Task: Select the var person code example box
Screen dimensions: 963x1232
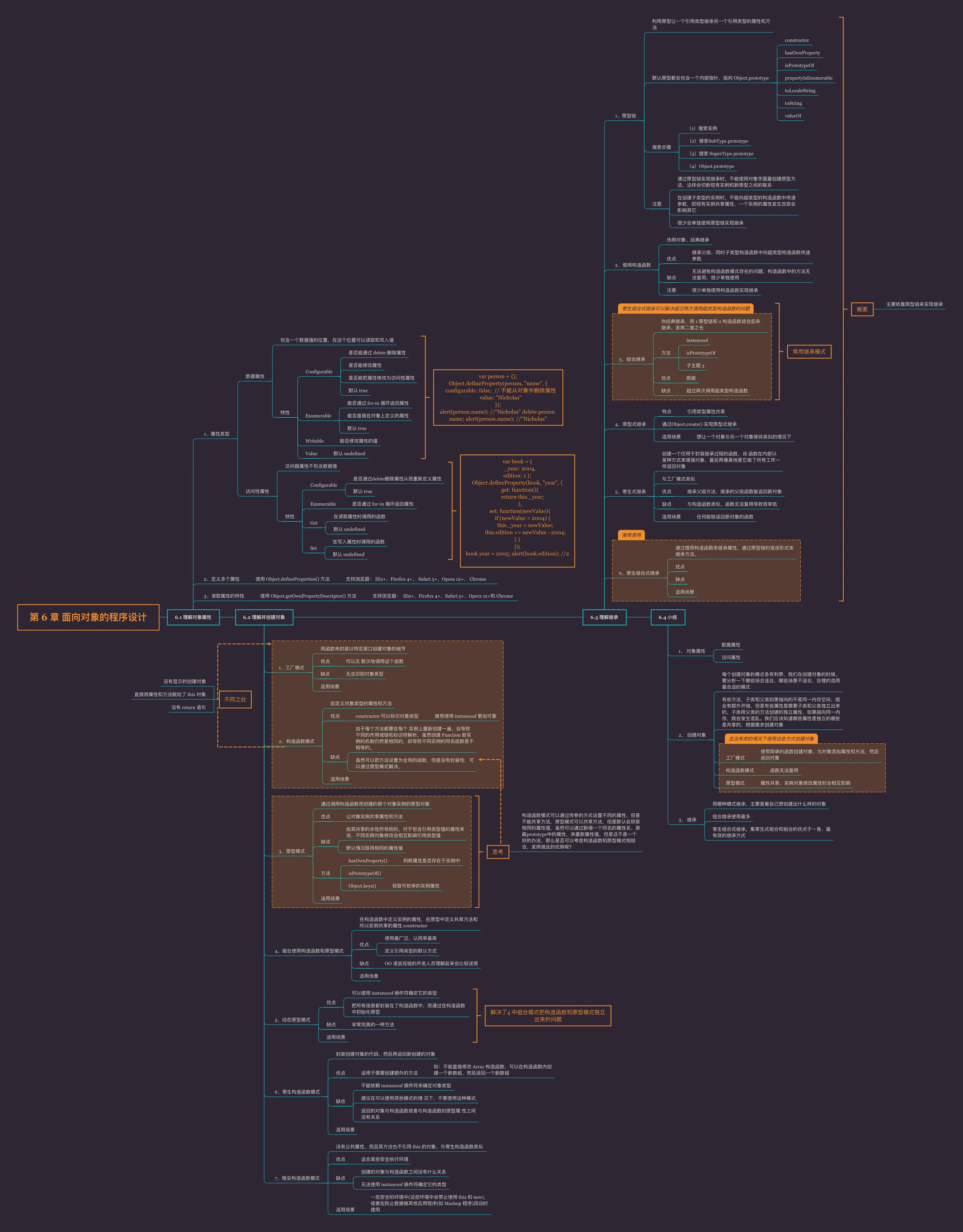Action: point(498,398)
